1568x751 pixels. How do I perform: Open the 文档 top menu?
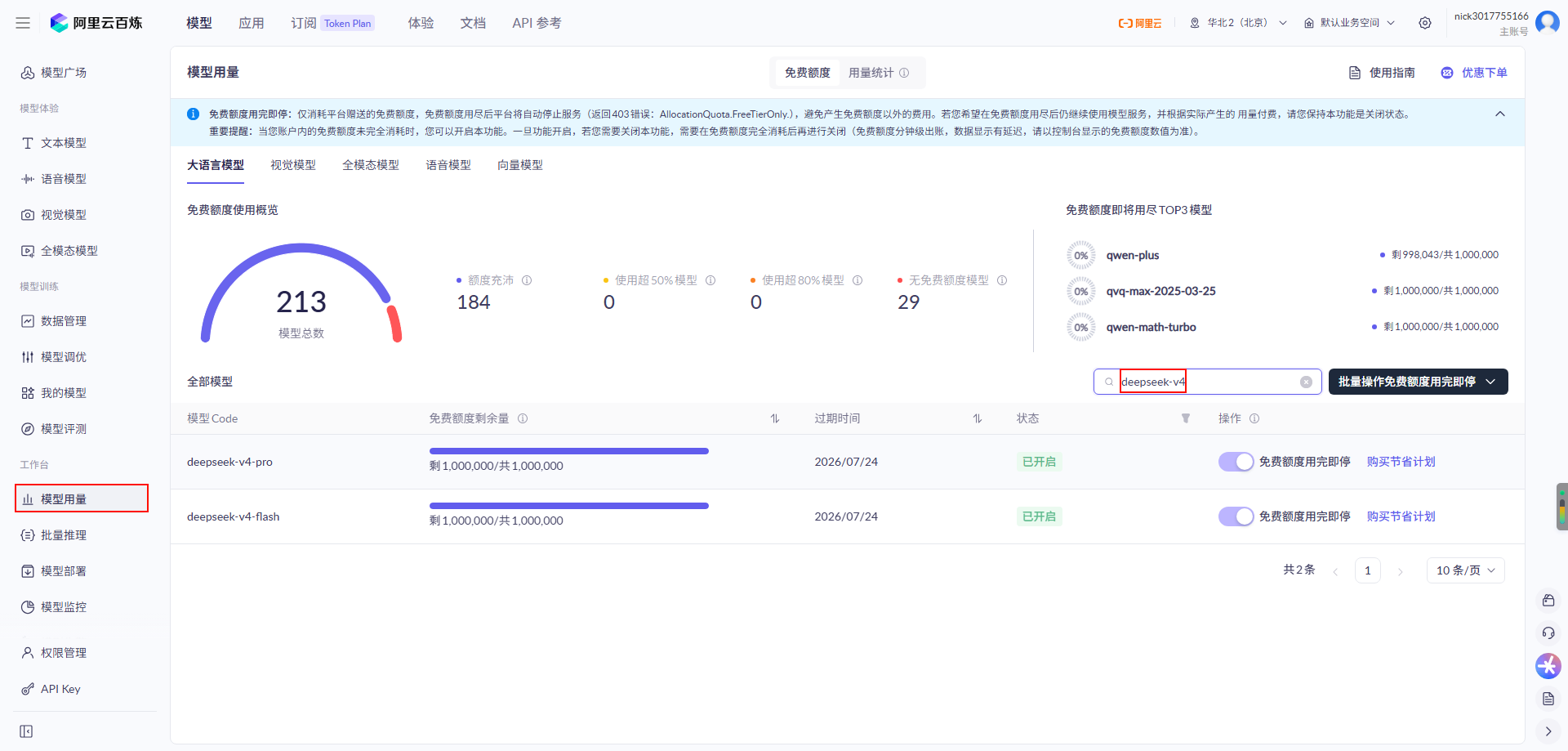point(474,23)
